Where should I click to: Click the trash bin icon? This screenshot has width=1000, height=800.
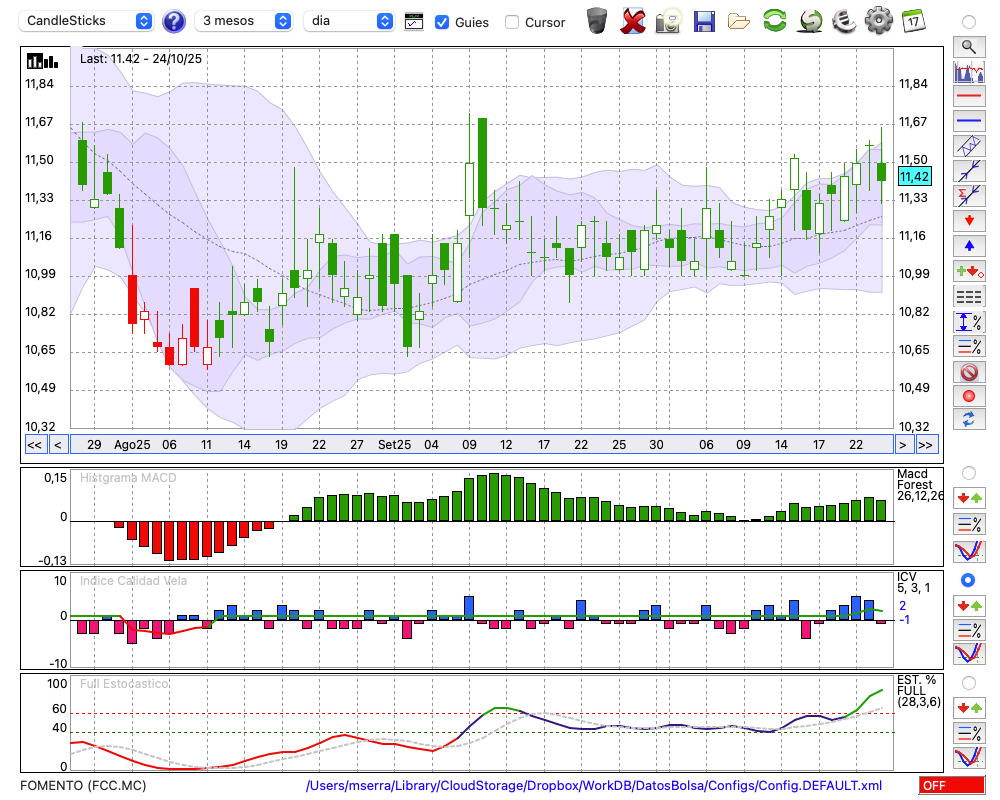(x=597, y=20)
